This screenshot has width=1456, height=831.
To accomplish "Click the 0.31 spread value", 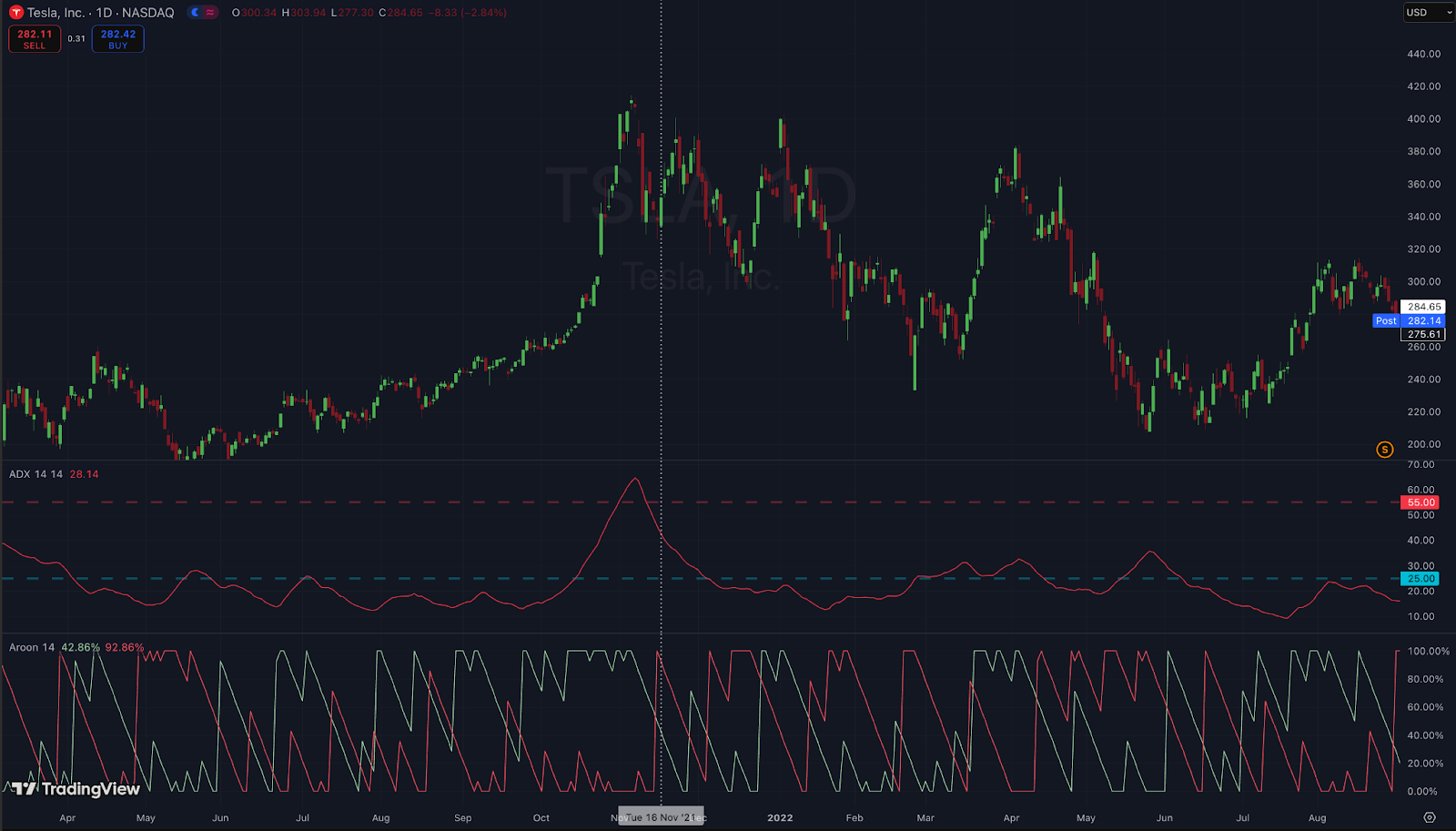I will click(x=76, y=39).
